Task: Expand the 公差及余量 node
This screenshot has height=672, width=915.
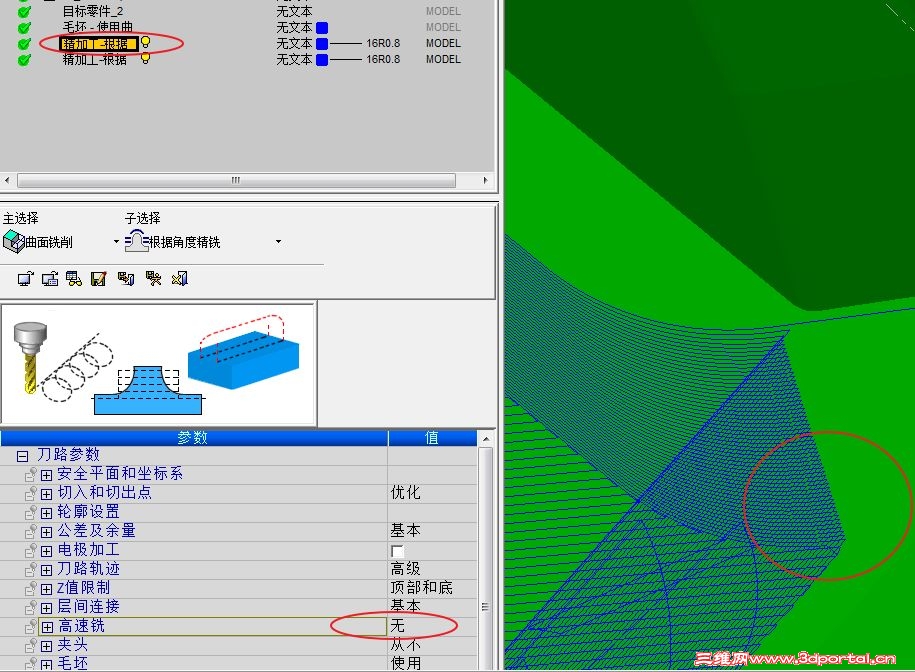Action: pos(47,533)
